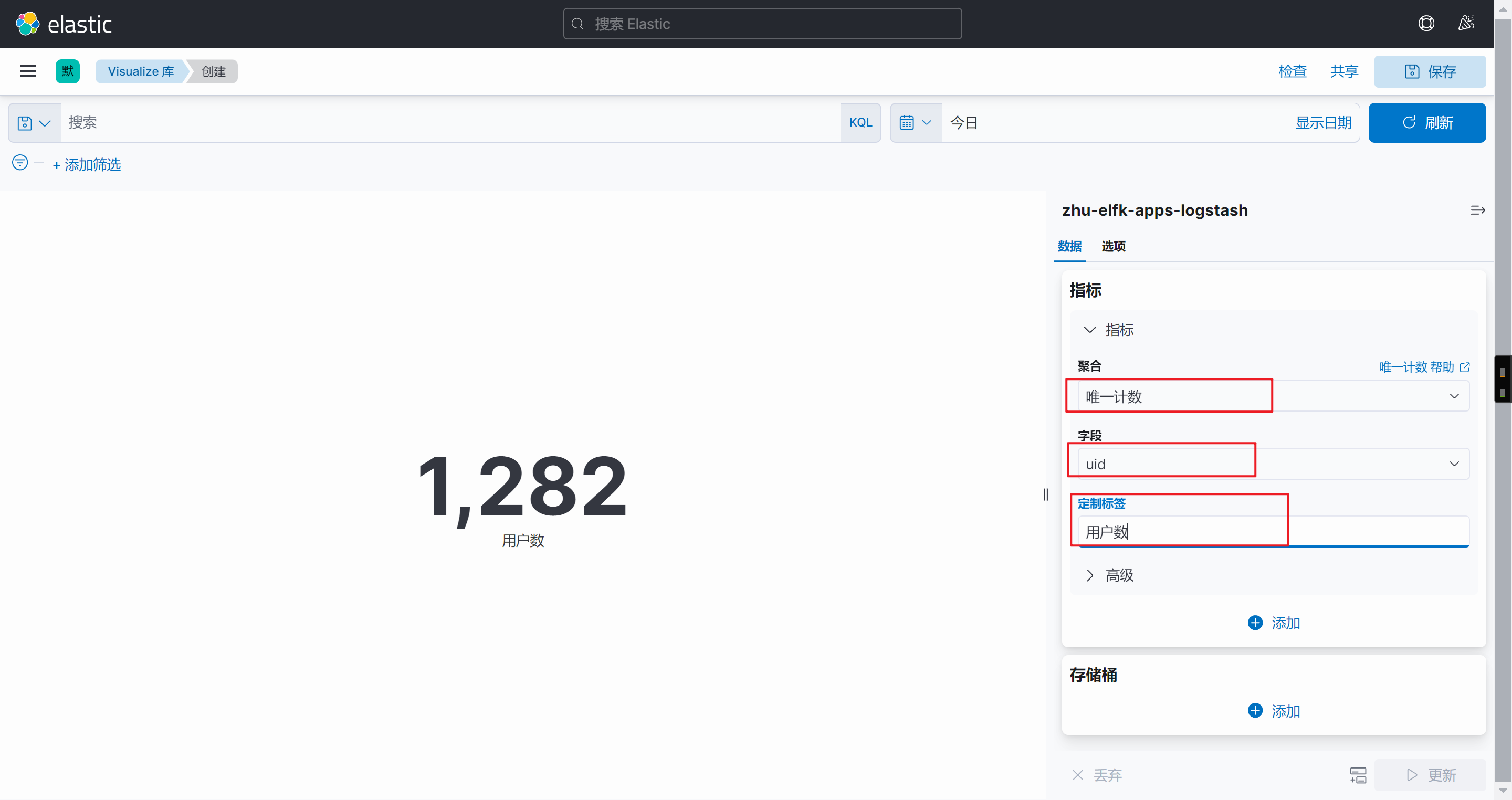Click + 添加筛选 link
The width and height of the screenshot is (1512, 800).
[x=87, y=165]
